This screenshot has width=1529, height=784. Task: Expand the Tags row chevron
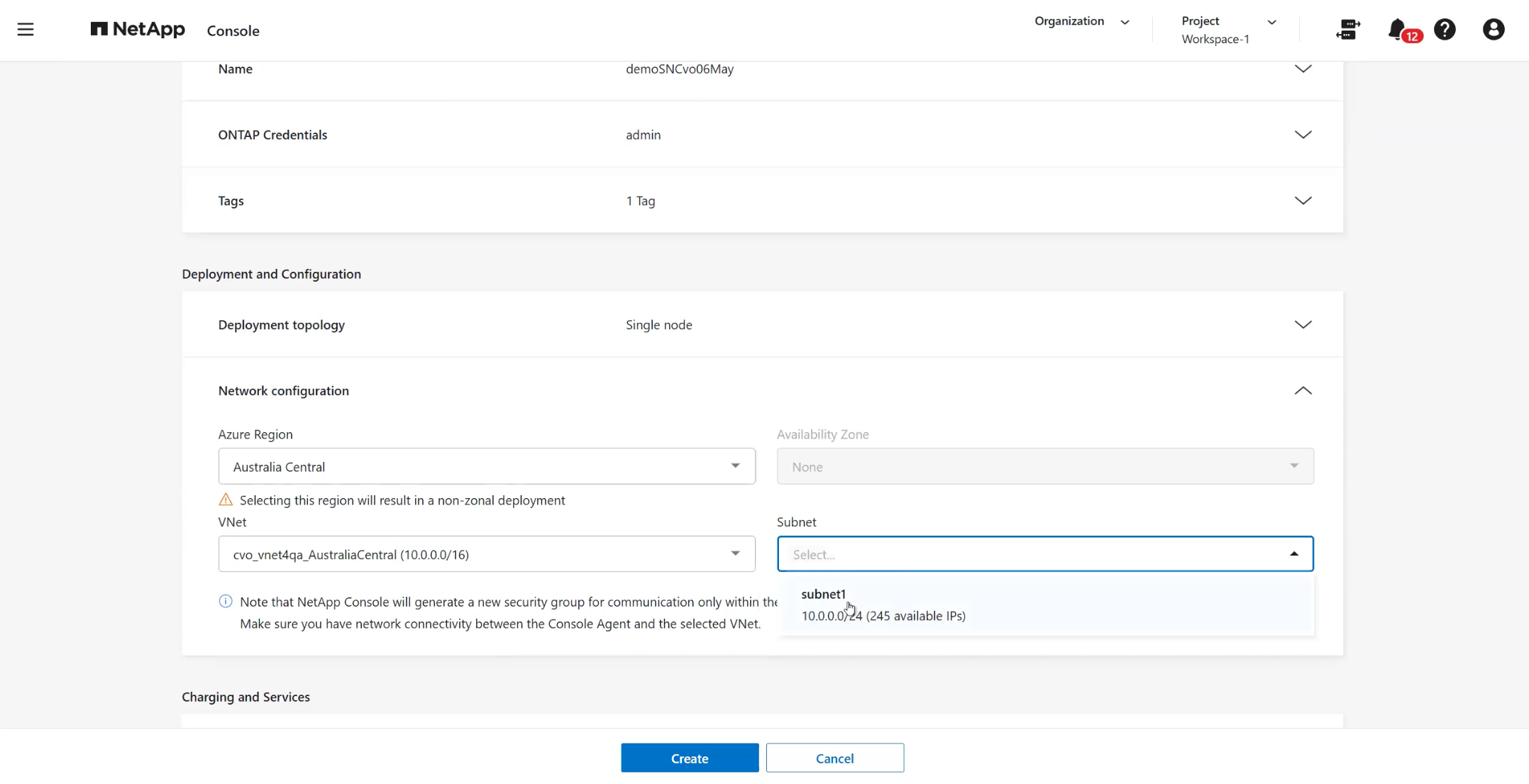point(1303,201)
